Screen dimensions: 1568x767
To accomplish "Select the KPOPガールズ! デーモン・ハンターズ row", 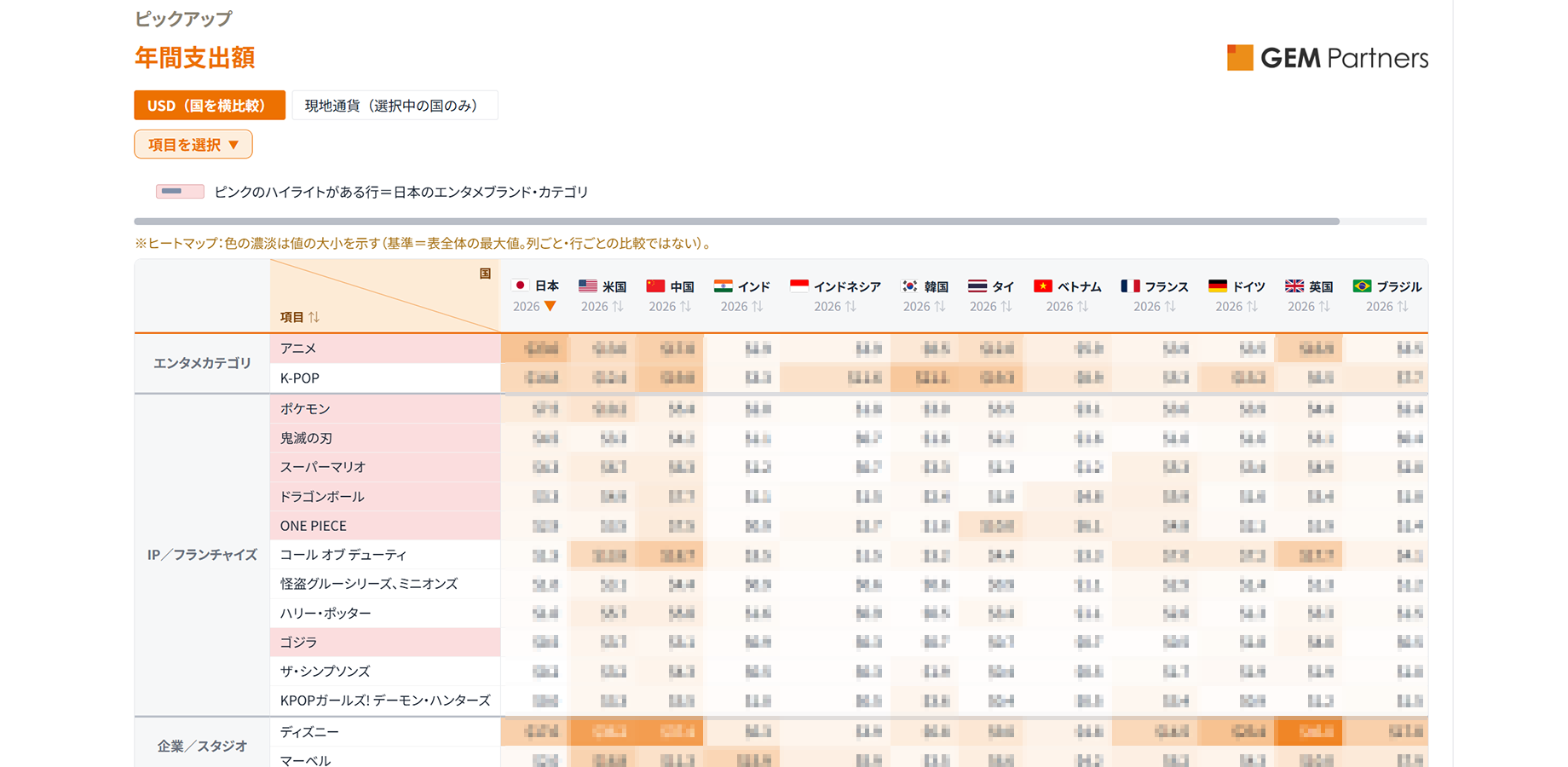I will point(385,701).
